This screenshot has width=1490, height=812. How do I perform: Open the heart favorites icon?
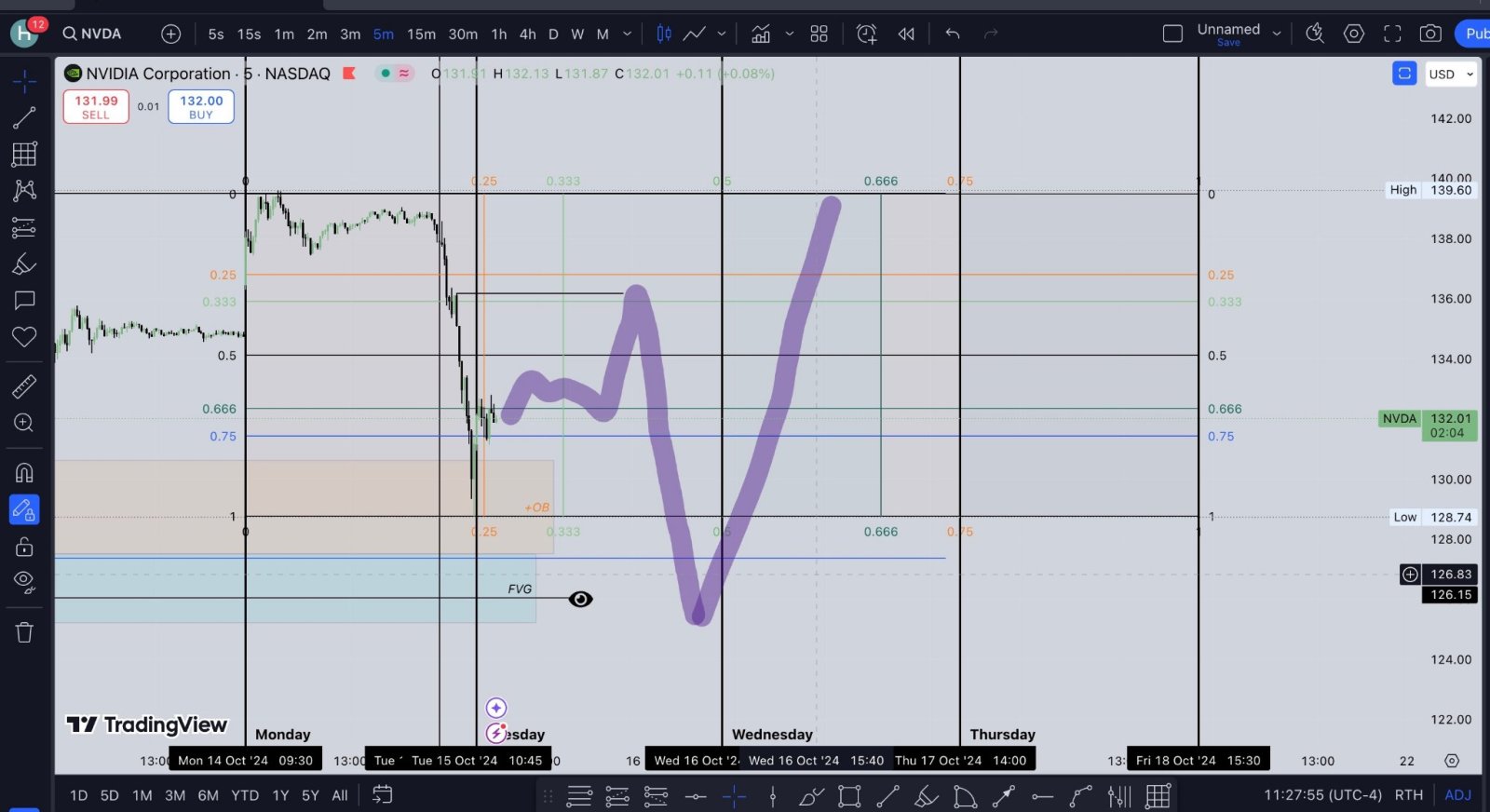pyautogui.click(x=24, y=336)
